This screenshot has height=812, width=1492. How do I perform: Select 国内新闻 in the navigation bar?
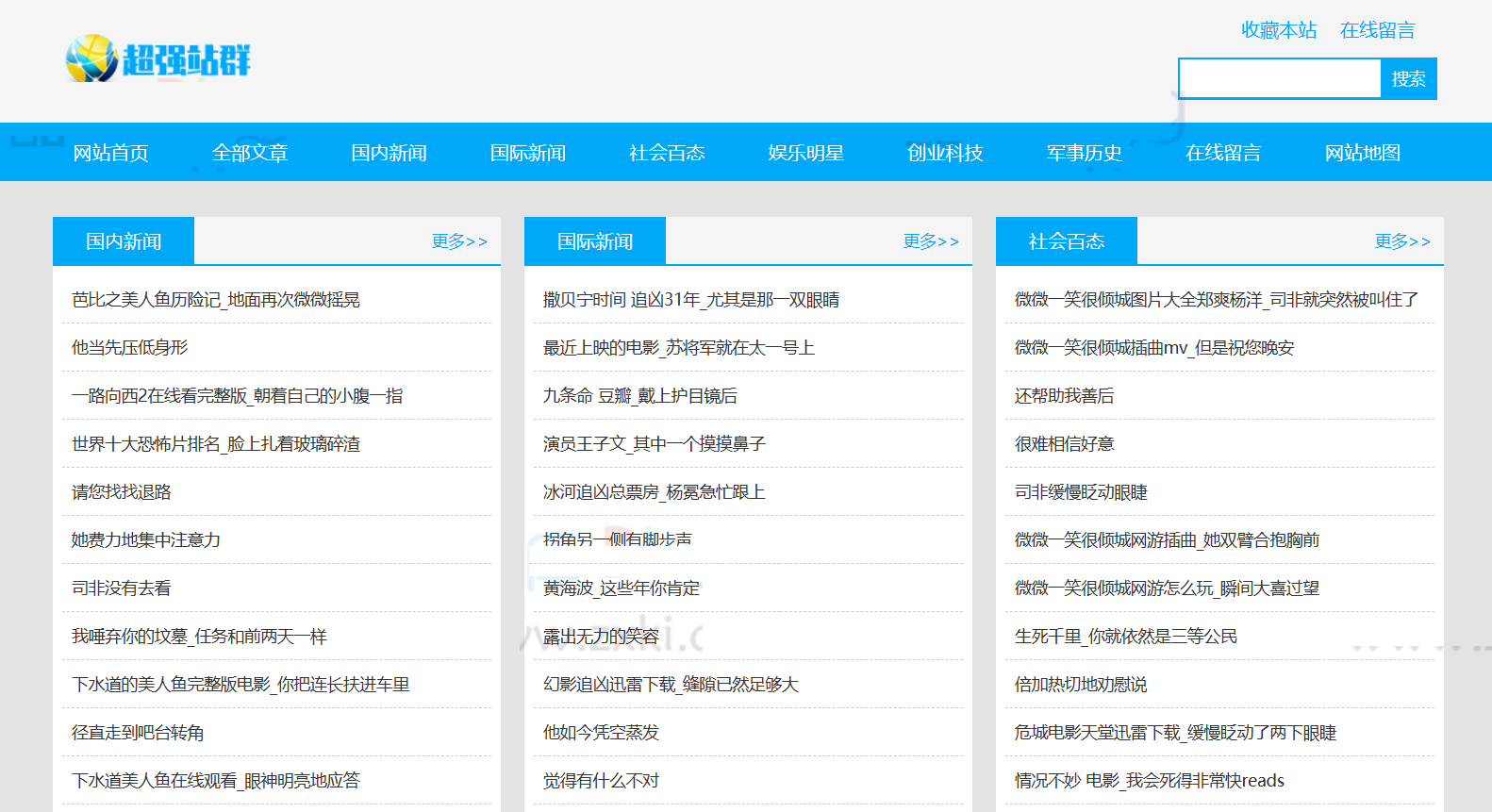pos(389,153)
